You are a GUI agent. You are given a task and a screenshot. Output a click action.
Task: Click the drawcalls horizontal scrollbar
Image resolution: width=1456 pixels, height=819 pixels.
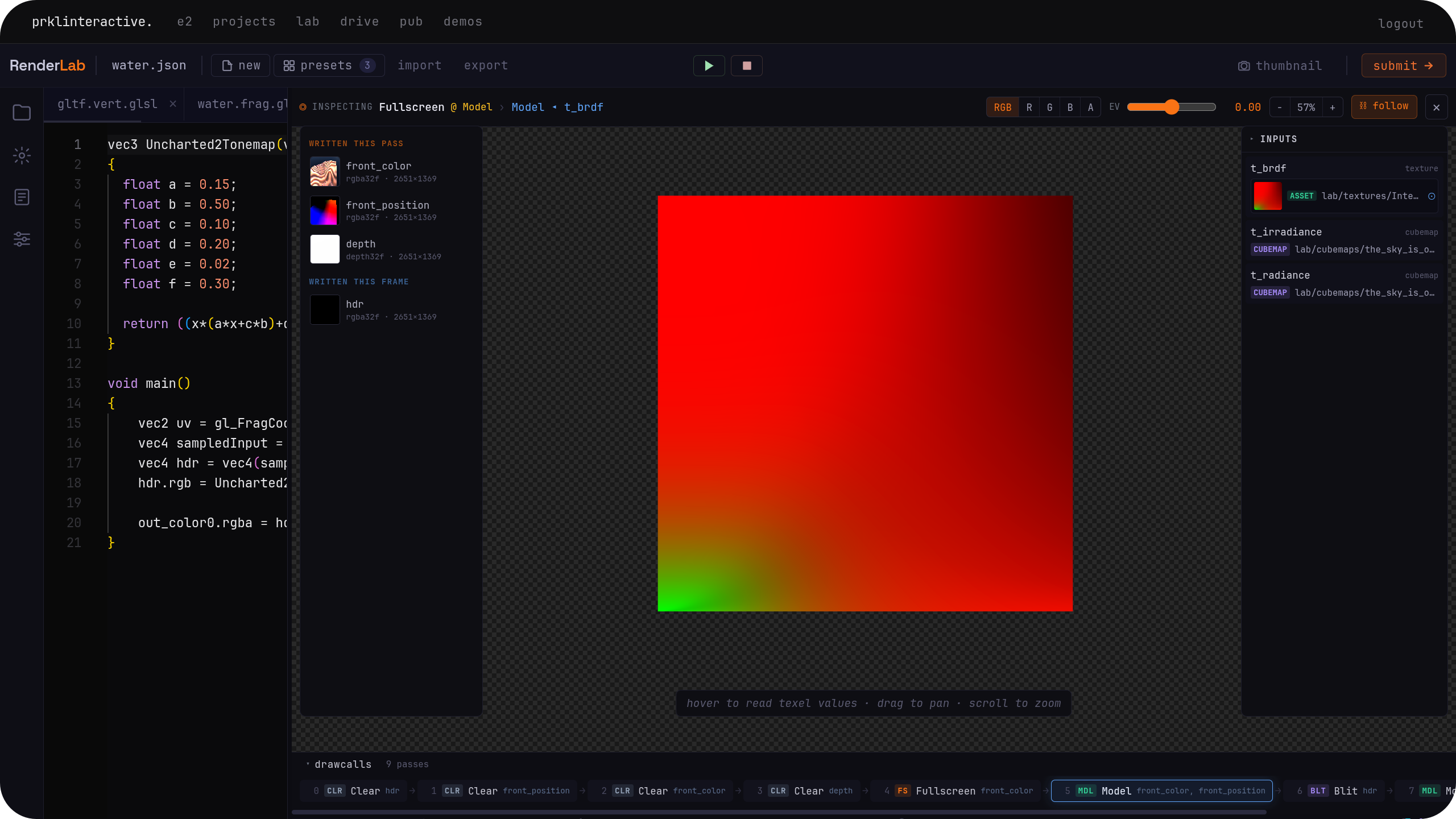[779, 813]
